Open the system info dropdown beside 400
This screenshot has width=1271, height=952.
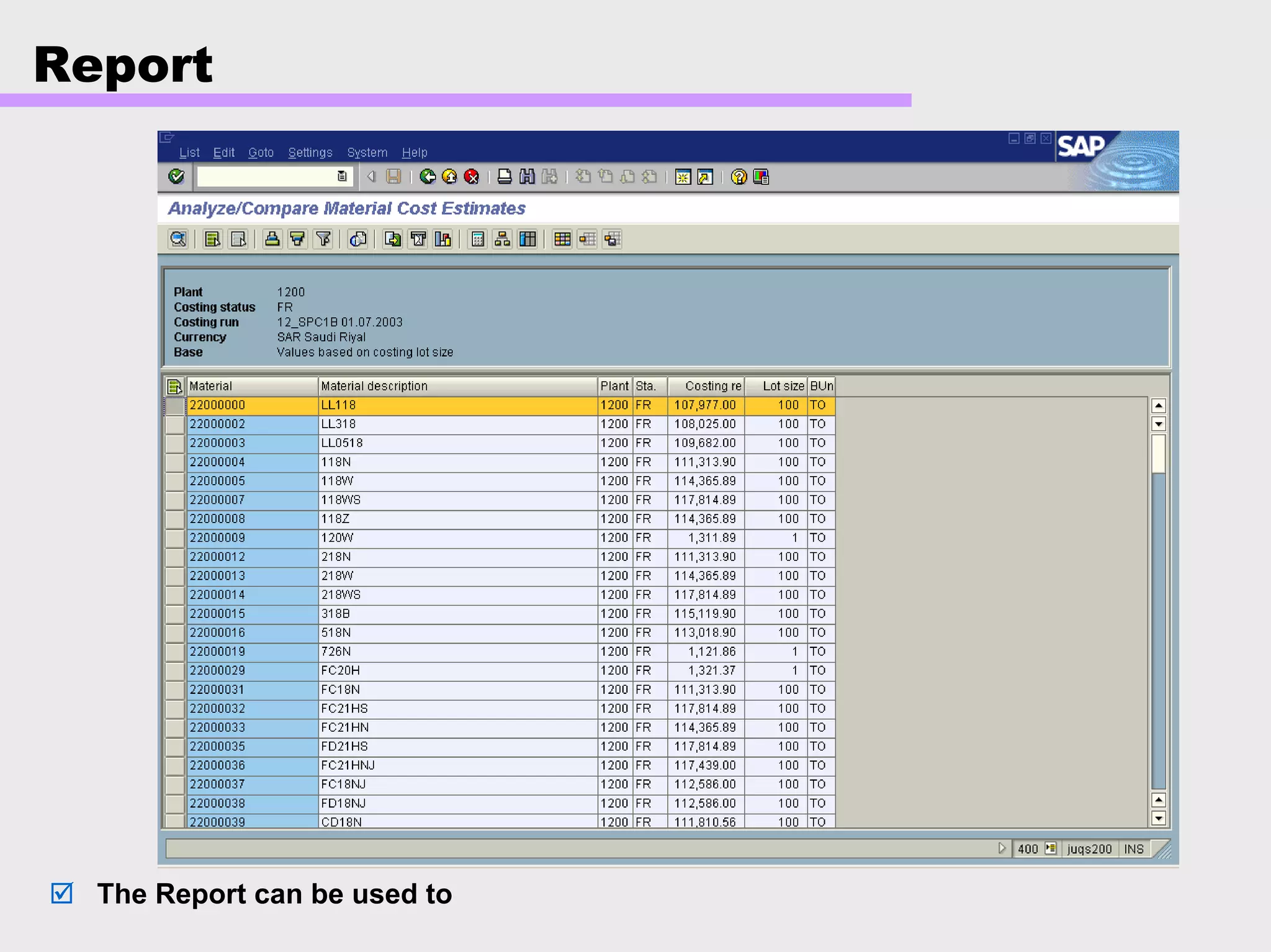click(x=1050, y=848)
